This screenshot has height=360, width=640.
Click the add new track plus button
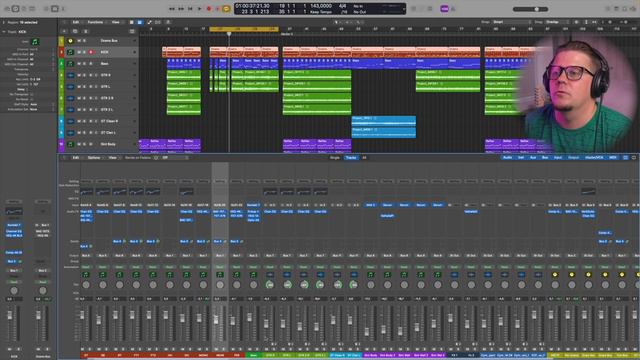[64, 31]
